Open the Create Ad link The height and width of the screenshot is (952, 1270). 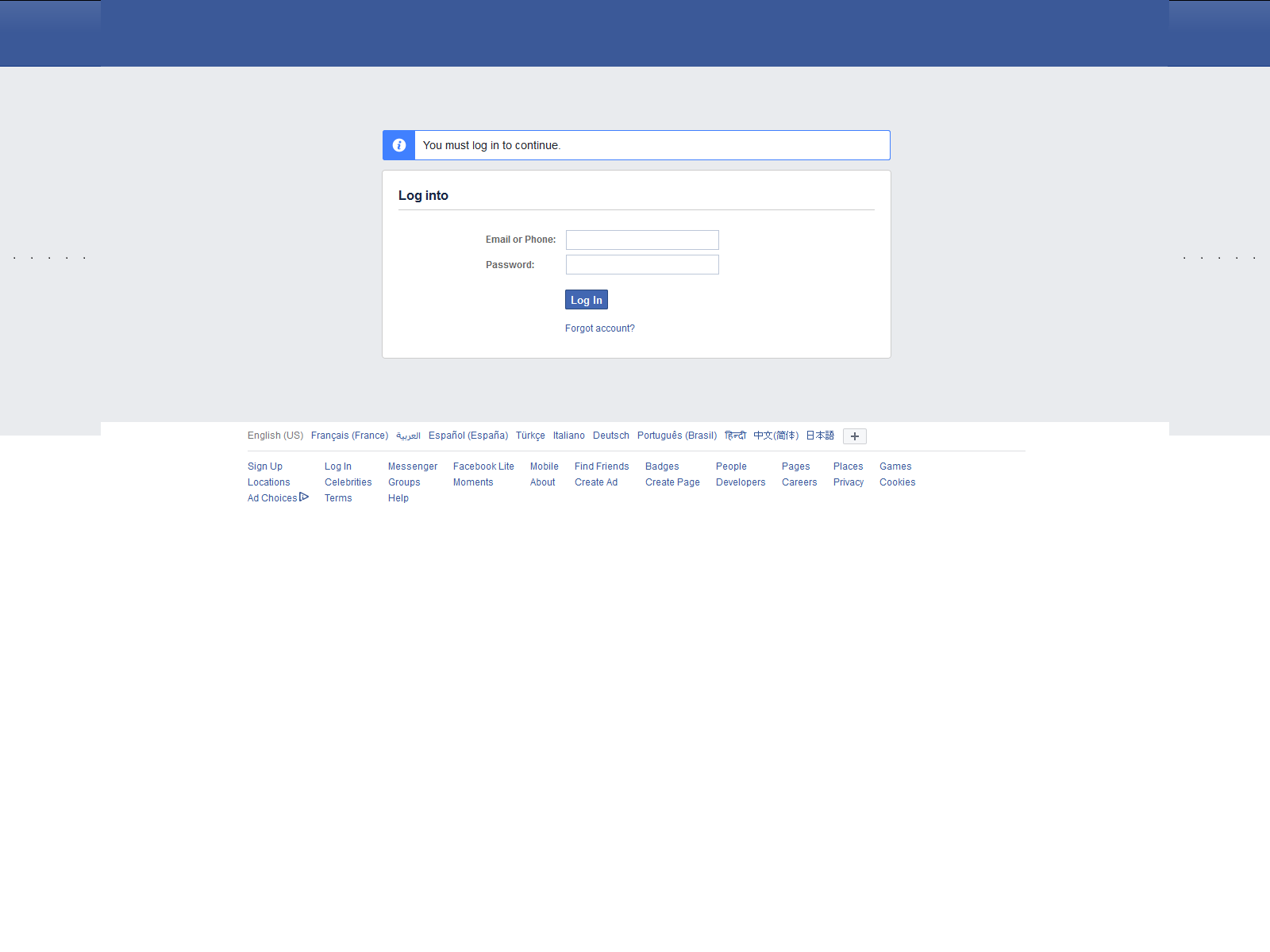point(596,482)
